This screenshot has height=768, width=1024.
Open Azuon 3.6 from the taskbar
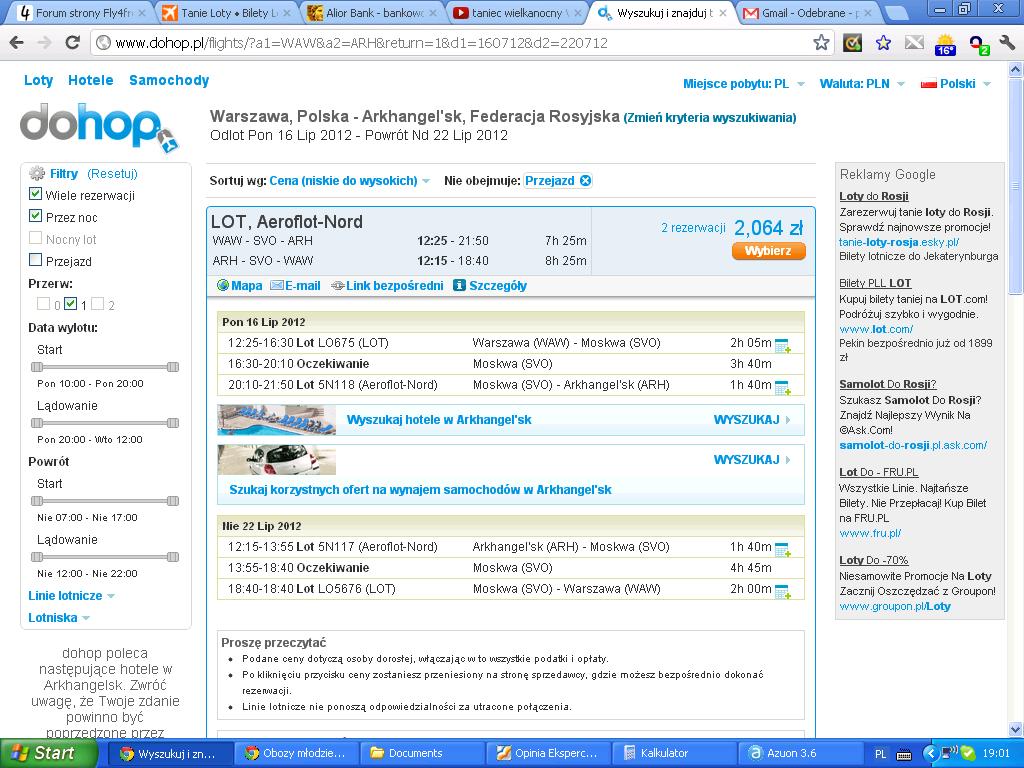tap(801, 753)
